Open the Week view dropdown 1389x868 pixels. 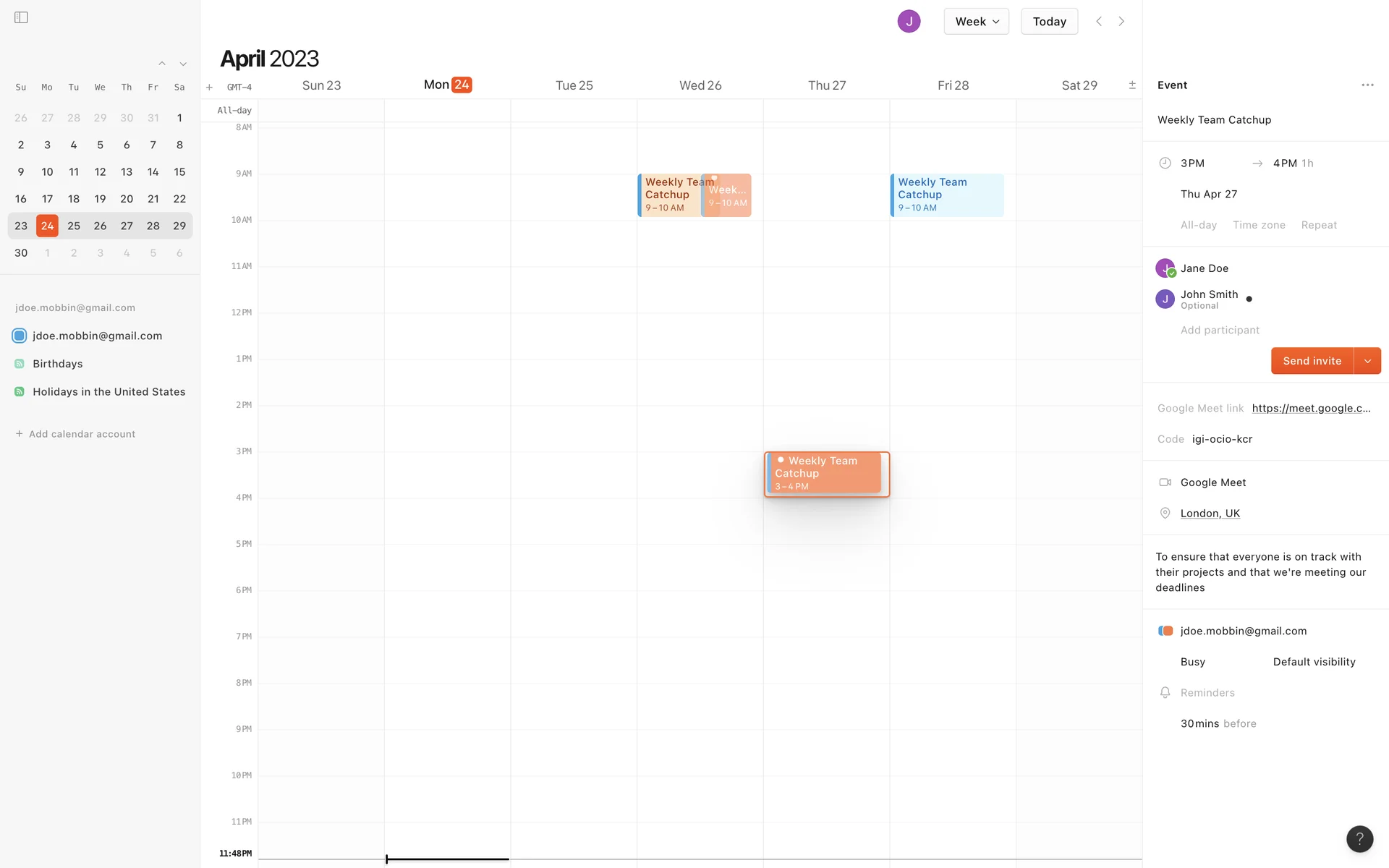pyautogui.click(x=976, y=22)
